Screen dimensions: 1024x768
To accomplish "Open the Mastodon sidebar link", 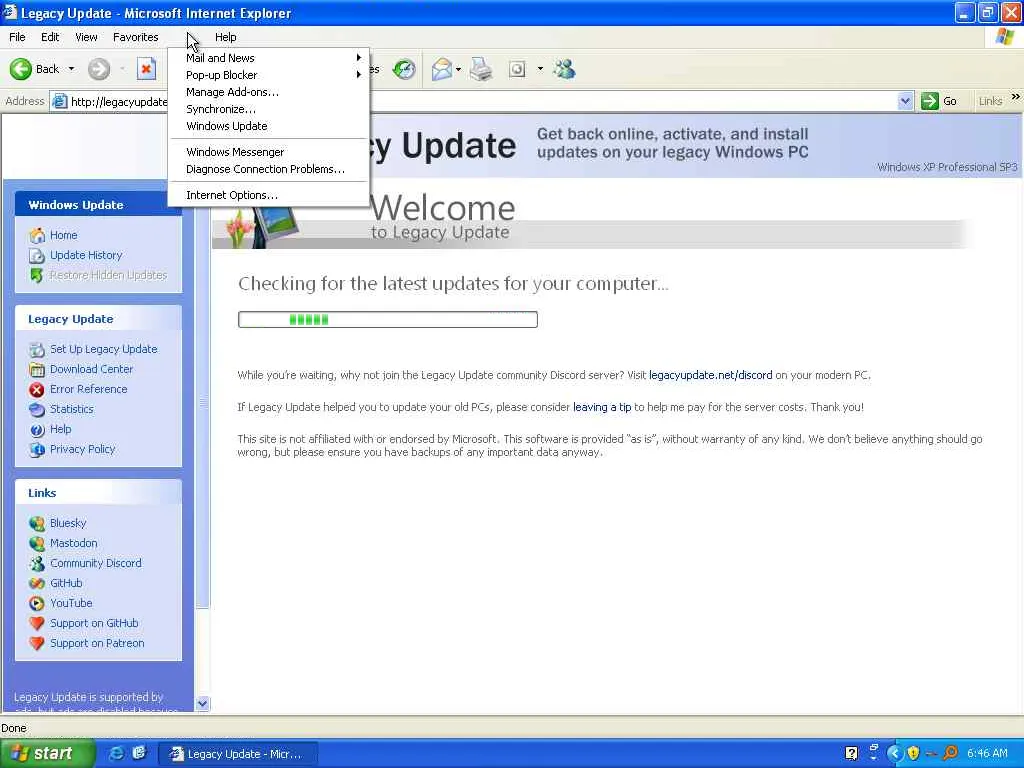I will (74, 543).
